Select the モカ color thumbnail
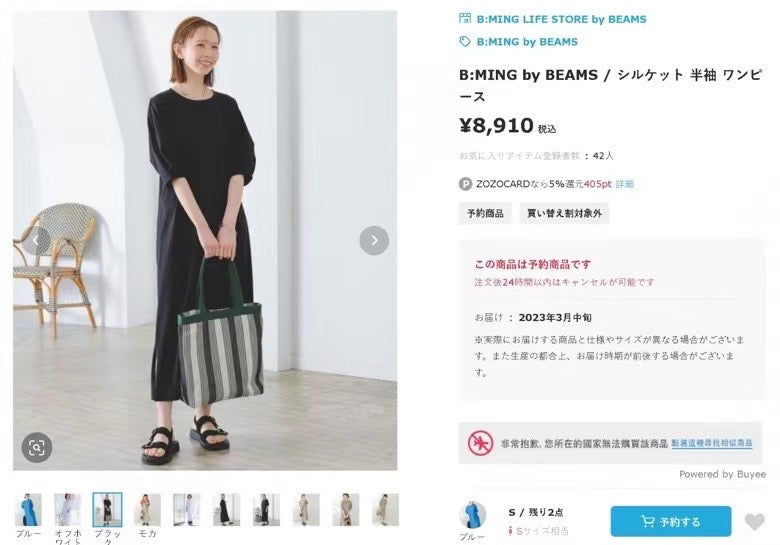 point(147,509)
